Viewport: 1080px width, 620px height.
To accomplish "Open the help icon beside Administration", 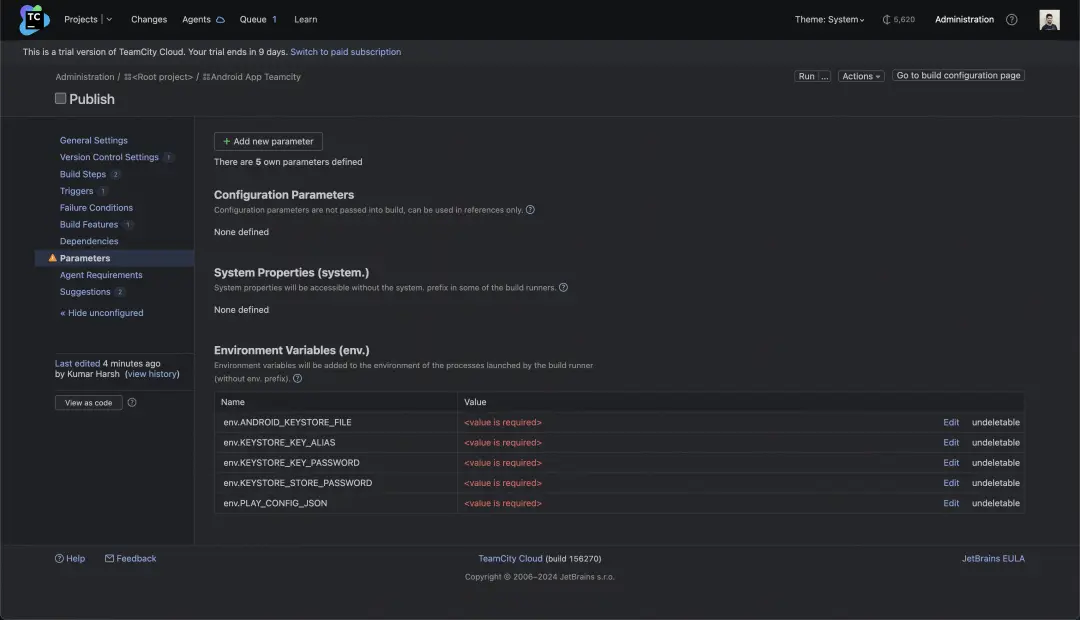I will [1011, 20].
